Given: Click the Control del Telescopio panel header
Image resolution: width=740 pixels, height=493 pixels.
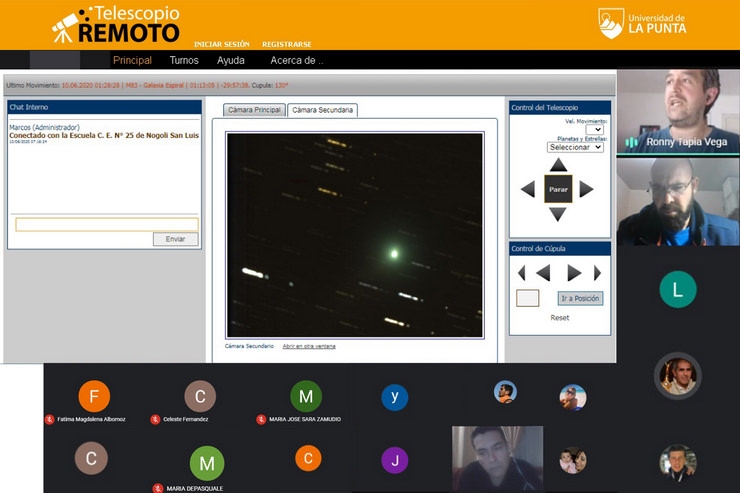Looking at the screenshot, I should 560,108.
